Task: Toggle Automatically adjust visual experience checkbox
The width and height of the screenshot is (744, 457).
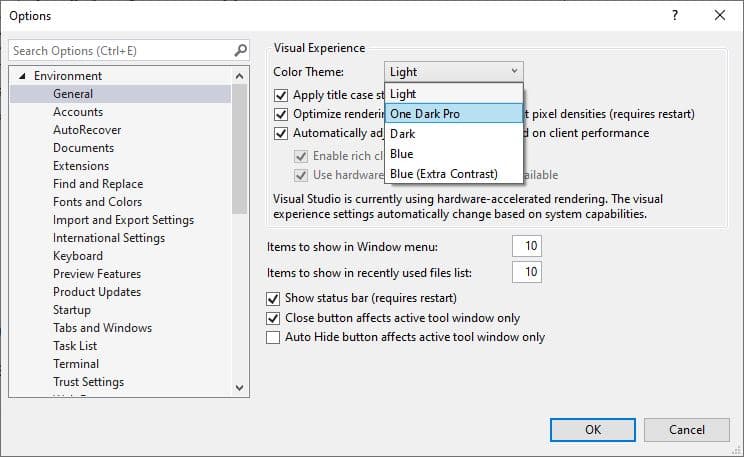Action: pos(281,133)
